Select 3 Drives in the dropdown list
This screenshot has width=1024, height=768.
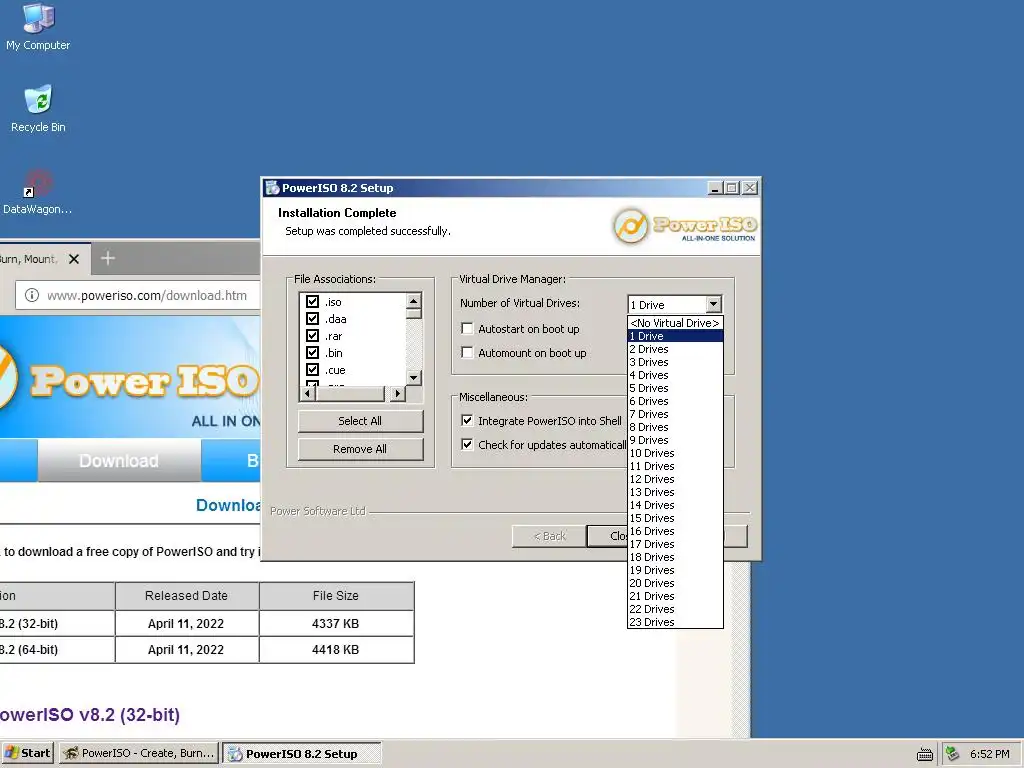(x=675, y=362)
